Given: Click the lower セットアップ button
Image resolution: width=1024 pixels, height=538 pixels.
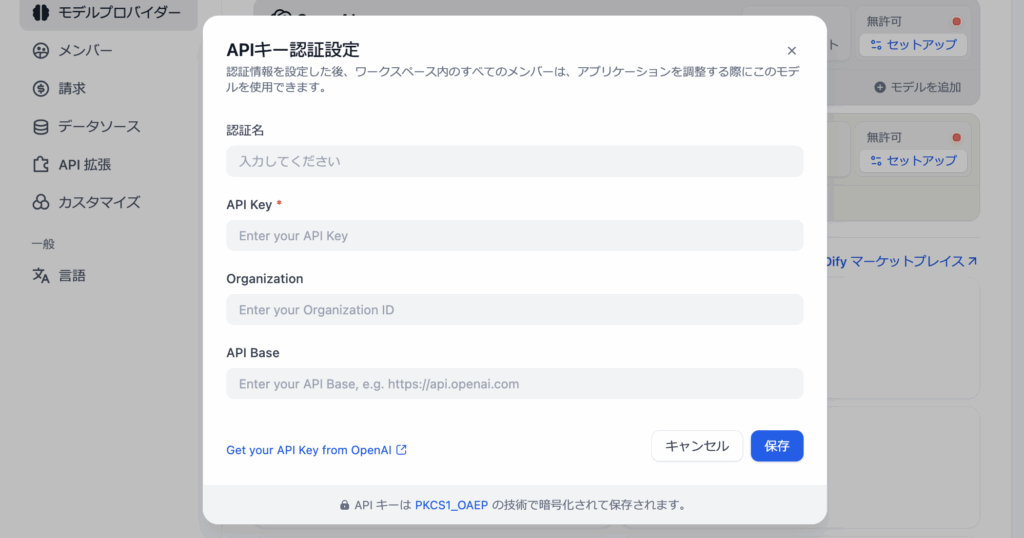Looking at the screenshot, I should [x=913, y=161].
